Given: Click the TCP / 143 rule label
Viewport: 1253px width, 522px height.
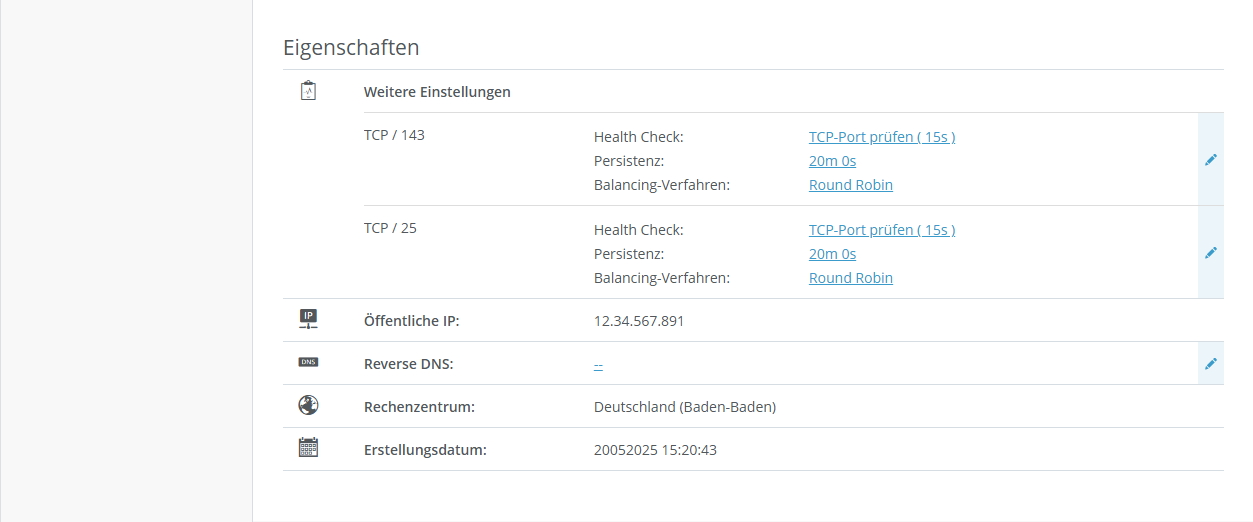Looking at the screenshot, I should pos(394,135).
